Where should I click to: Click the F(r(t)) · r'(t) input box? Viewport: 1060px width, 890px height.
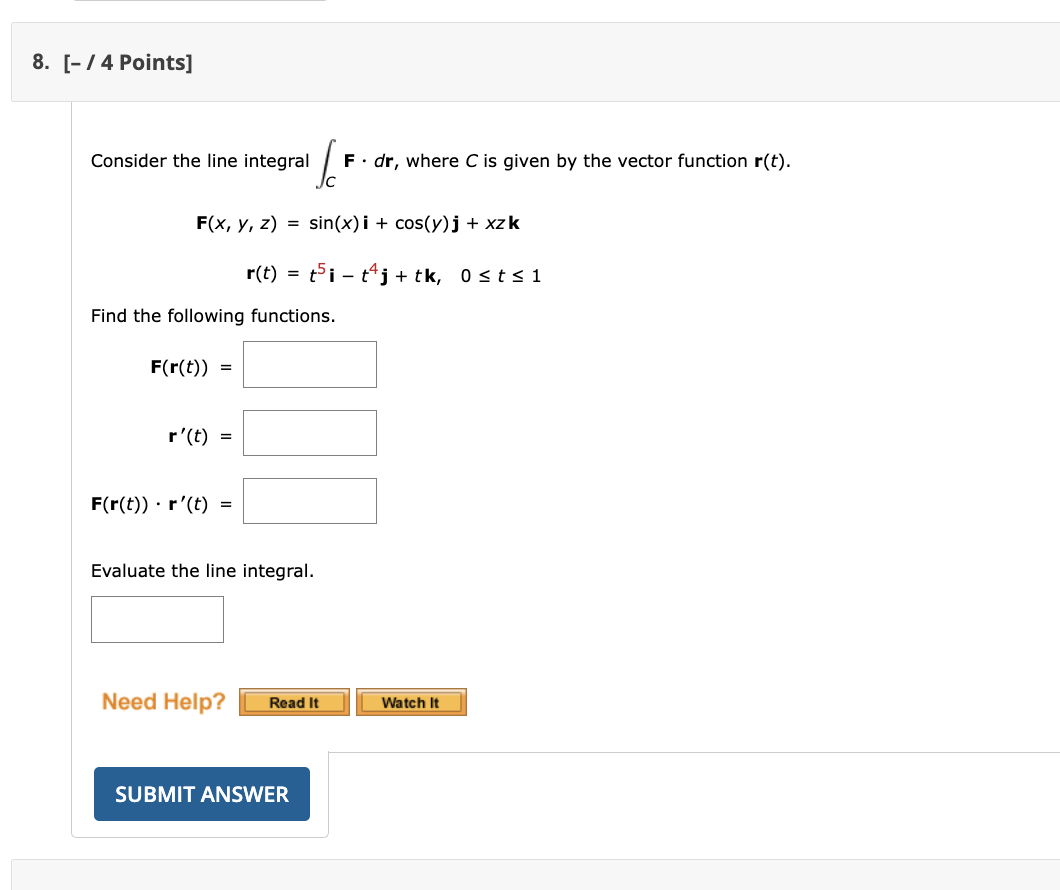tap(309, 500)
